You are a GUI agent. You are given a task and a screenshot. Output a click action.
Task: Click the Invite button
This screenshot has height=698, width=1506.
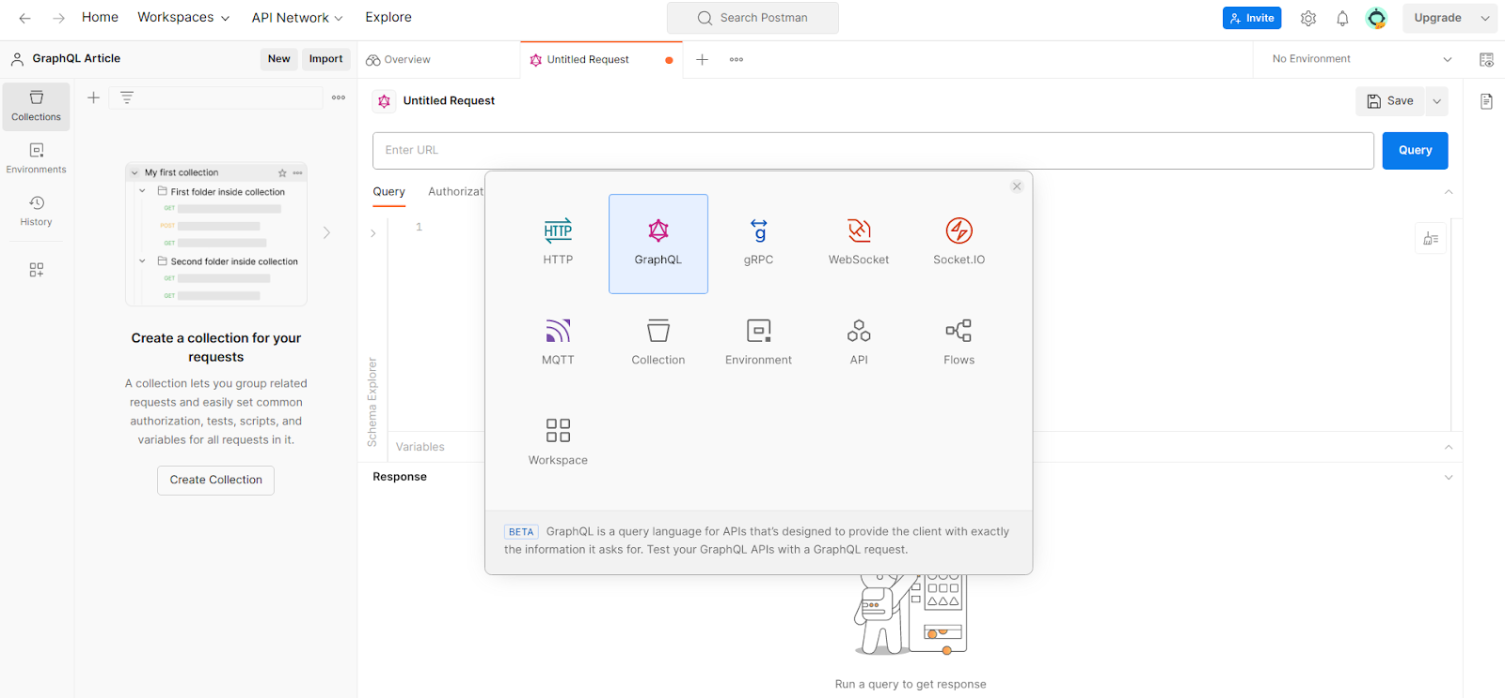click(1252, 18)
